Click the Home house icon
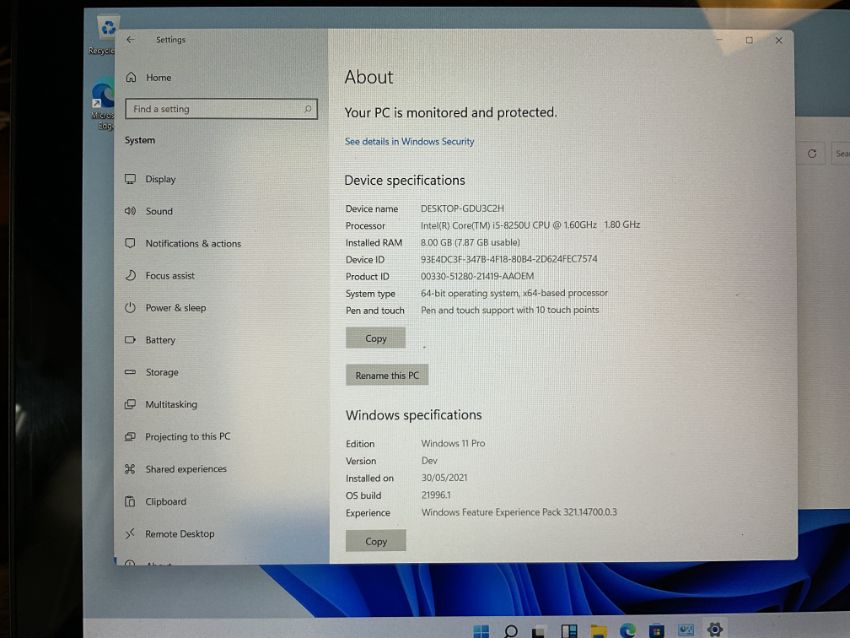850x638 pixels. pos(131,78)
